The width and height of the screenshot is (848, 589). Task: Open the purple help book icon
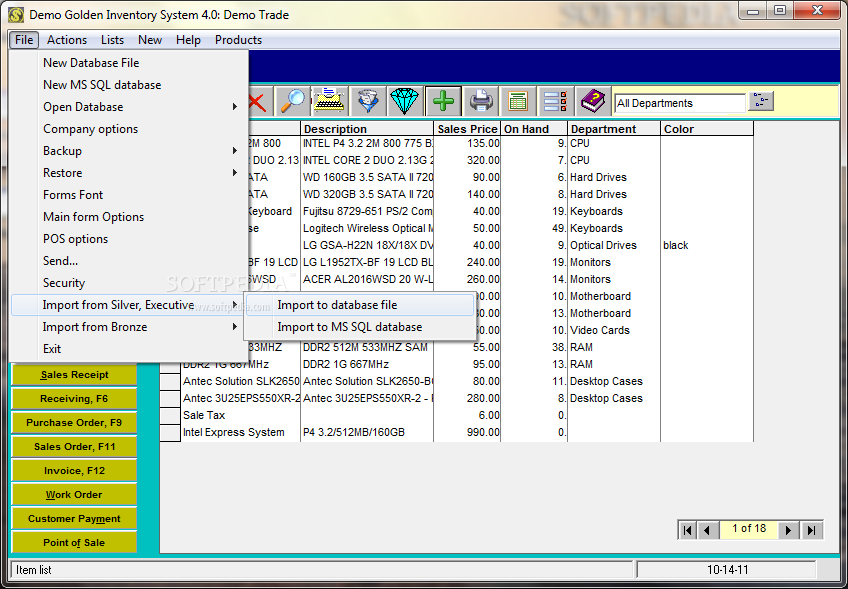593,101
